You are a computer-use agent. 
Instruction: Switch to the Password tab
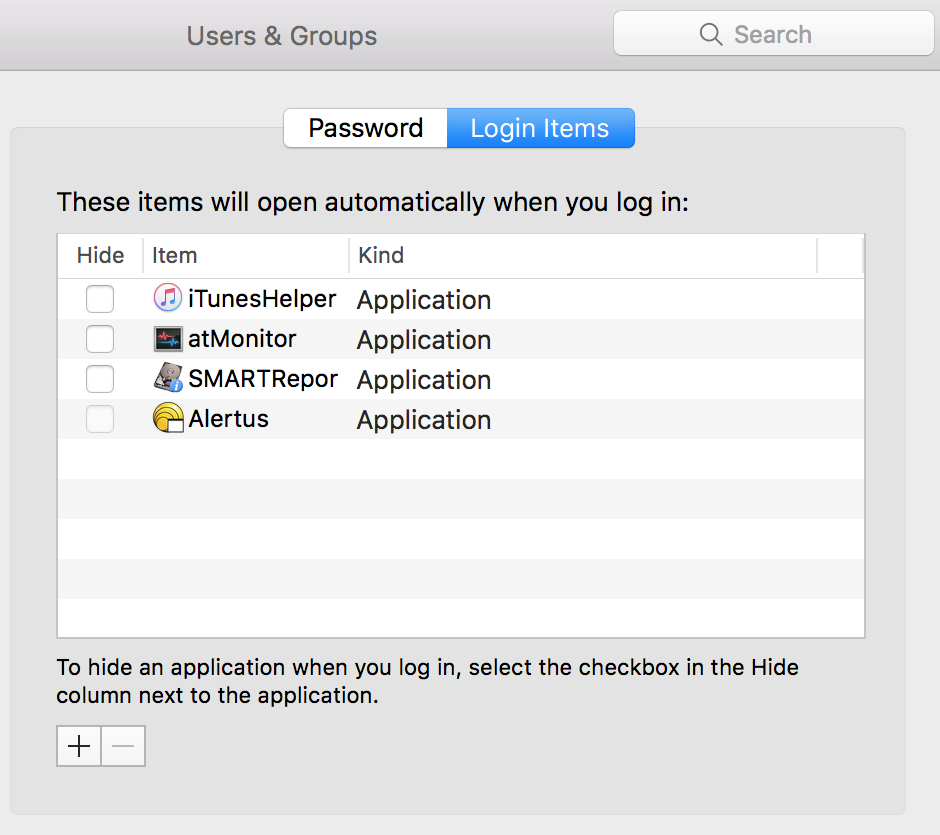click(x=364, y=128)
